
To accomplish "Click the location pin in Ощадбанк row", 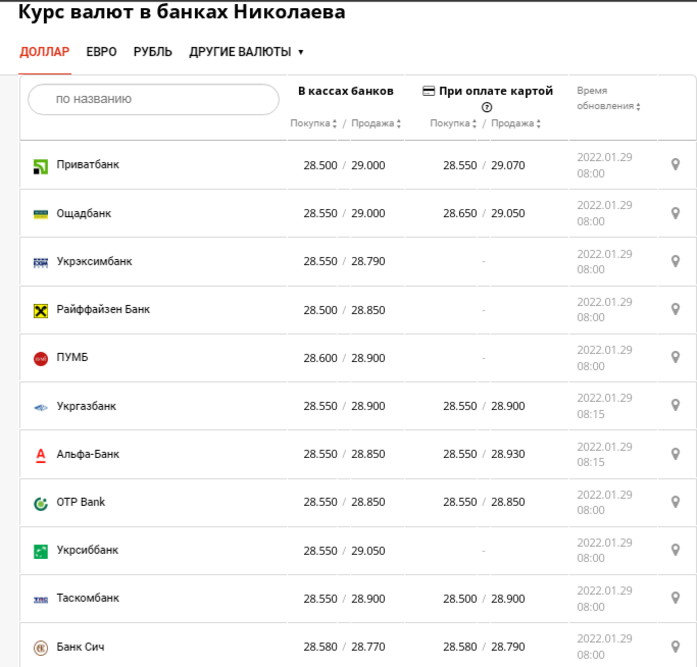I will pyautogui.click(x=675, y=213).
